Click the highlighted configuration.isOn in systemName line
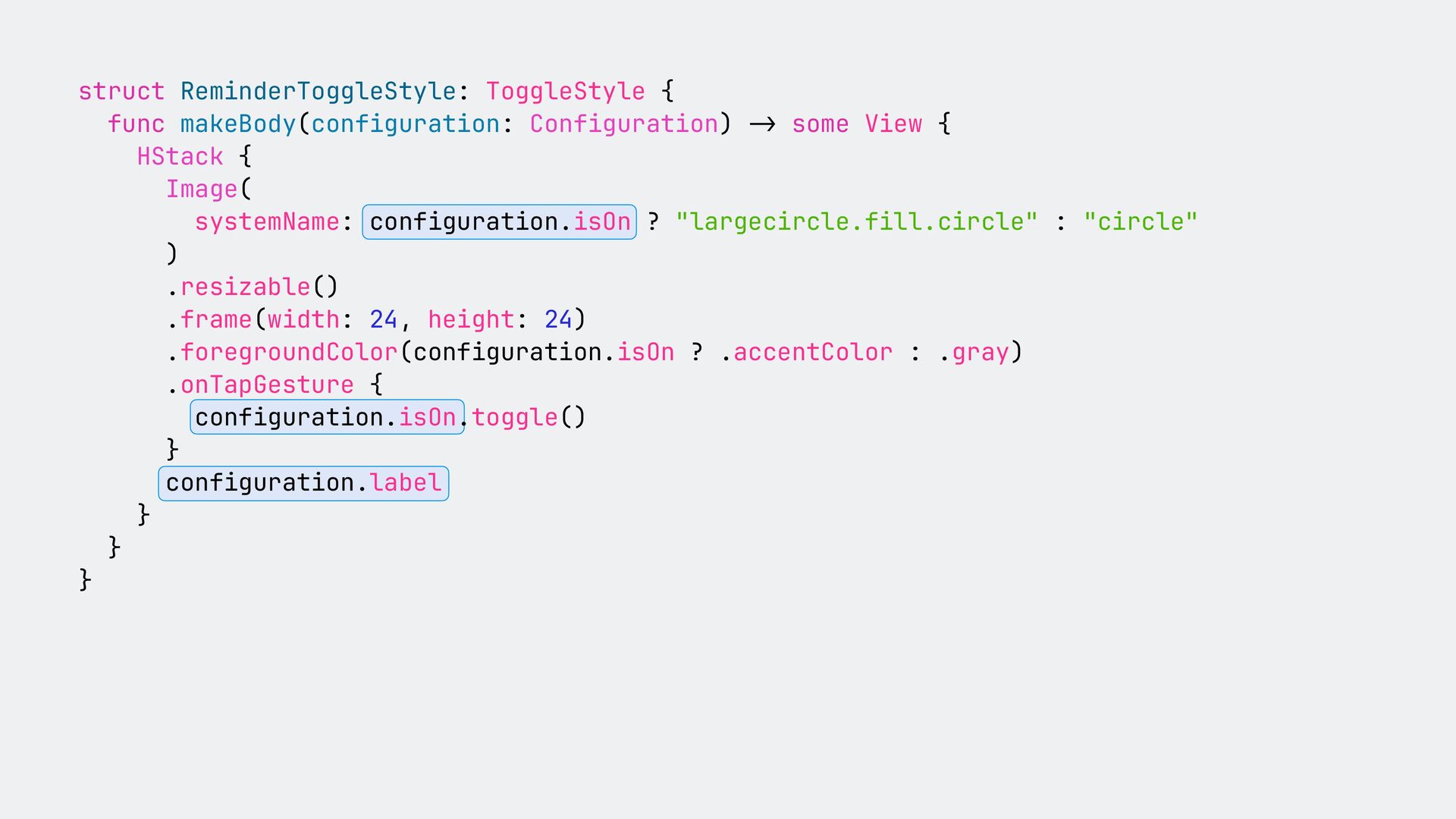 click(x=499, y=222)
